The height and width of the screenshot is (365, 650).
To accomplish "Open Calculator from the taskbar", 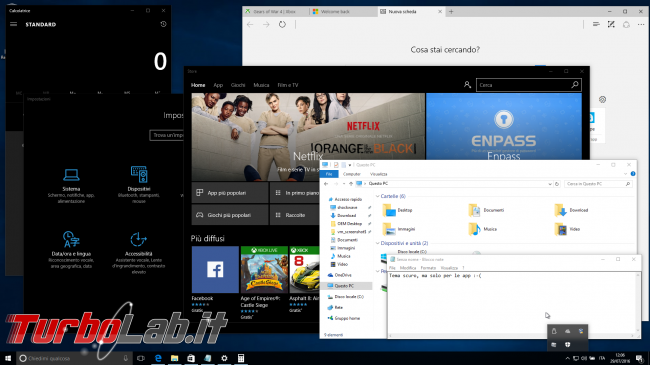I will pos(240,358).
